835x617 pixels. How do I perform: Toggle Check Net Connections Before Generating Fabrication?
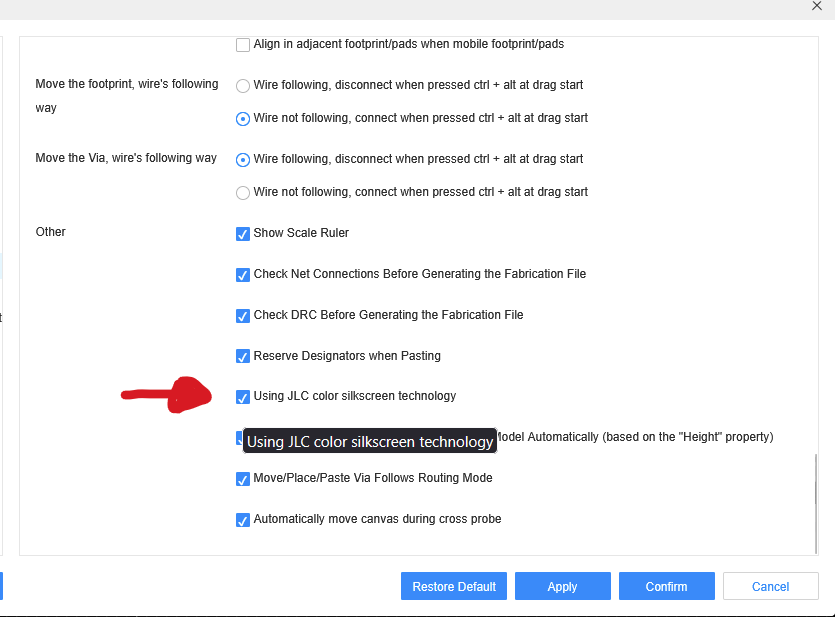pos(243,275)
